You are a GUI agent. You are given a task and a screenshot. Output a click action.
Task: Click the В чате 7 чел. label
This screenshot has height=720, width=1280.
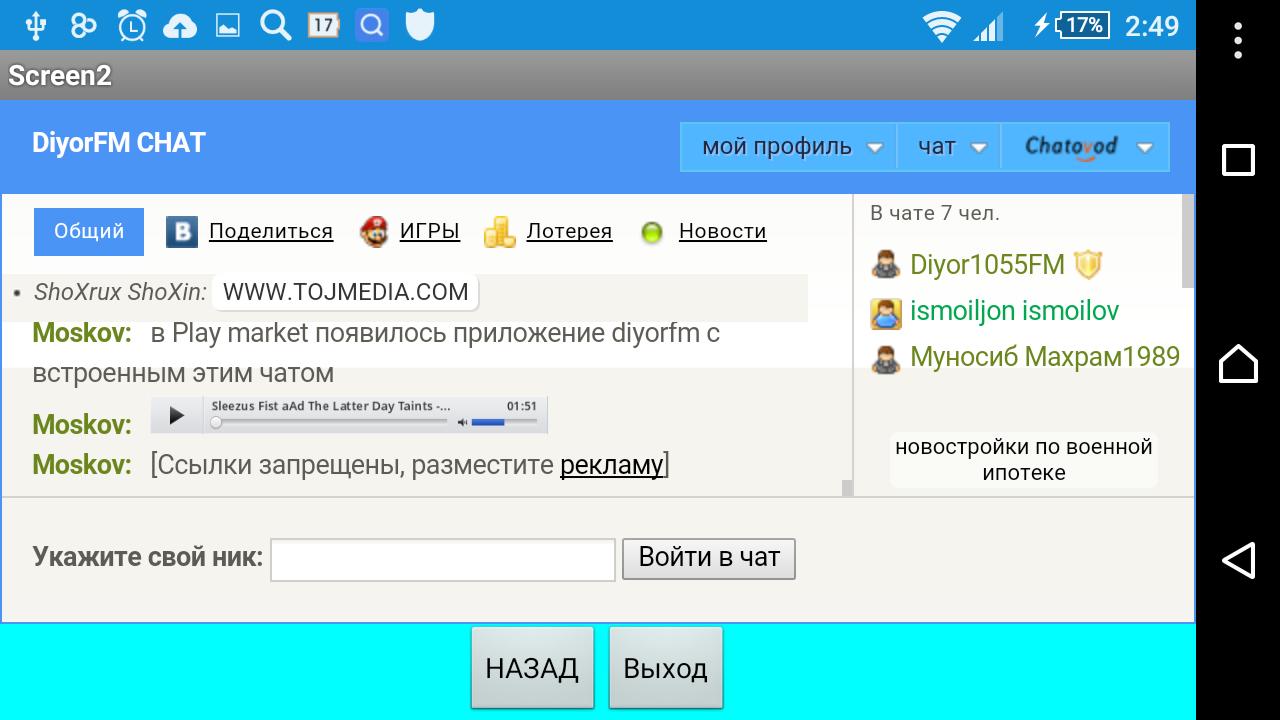935,213
